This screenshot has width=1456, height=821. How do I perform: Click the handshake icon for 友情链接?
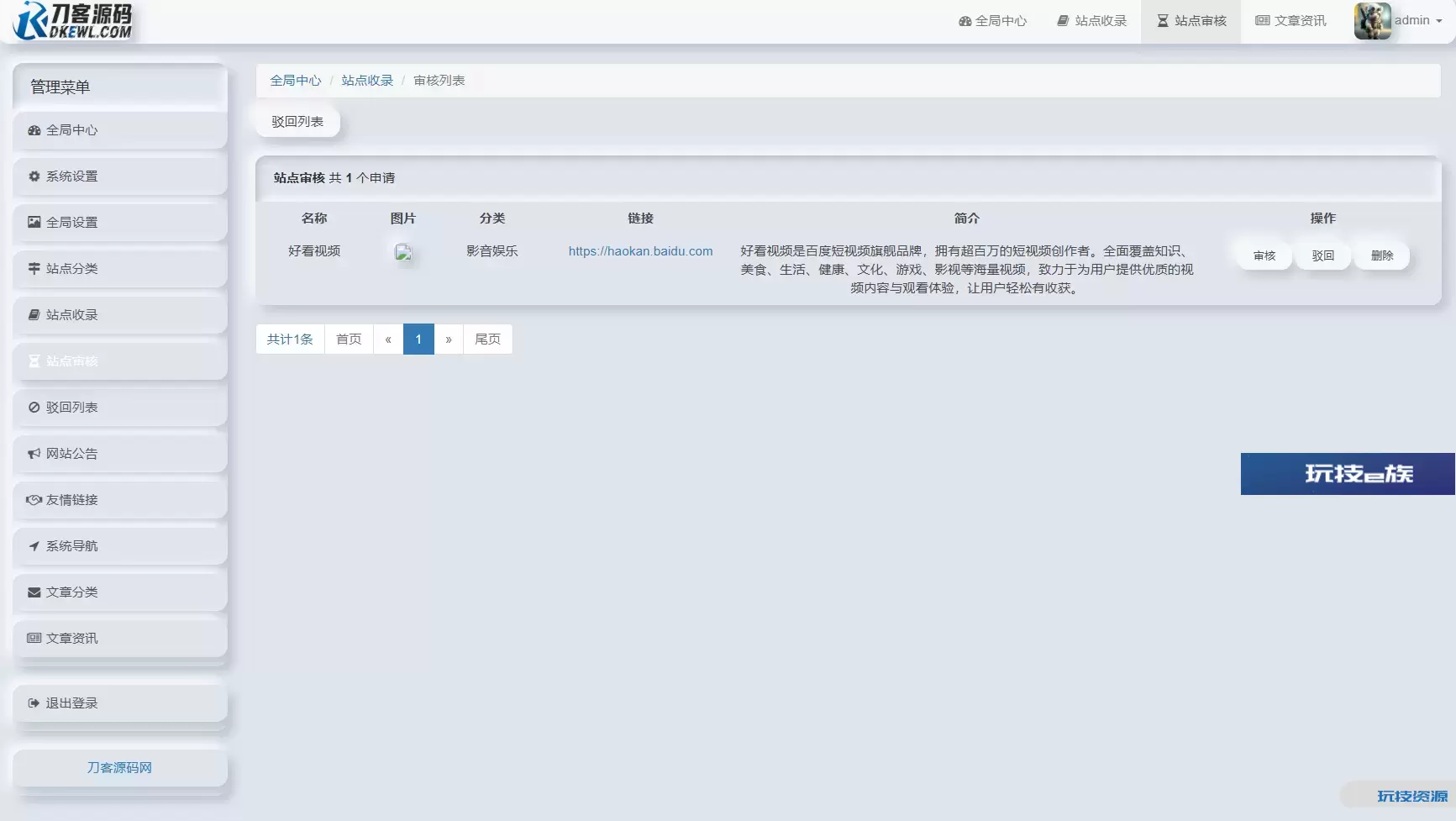tap(34, 500)
